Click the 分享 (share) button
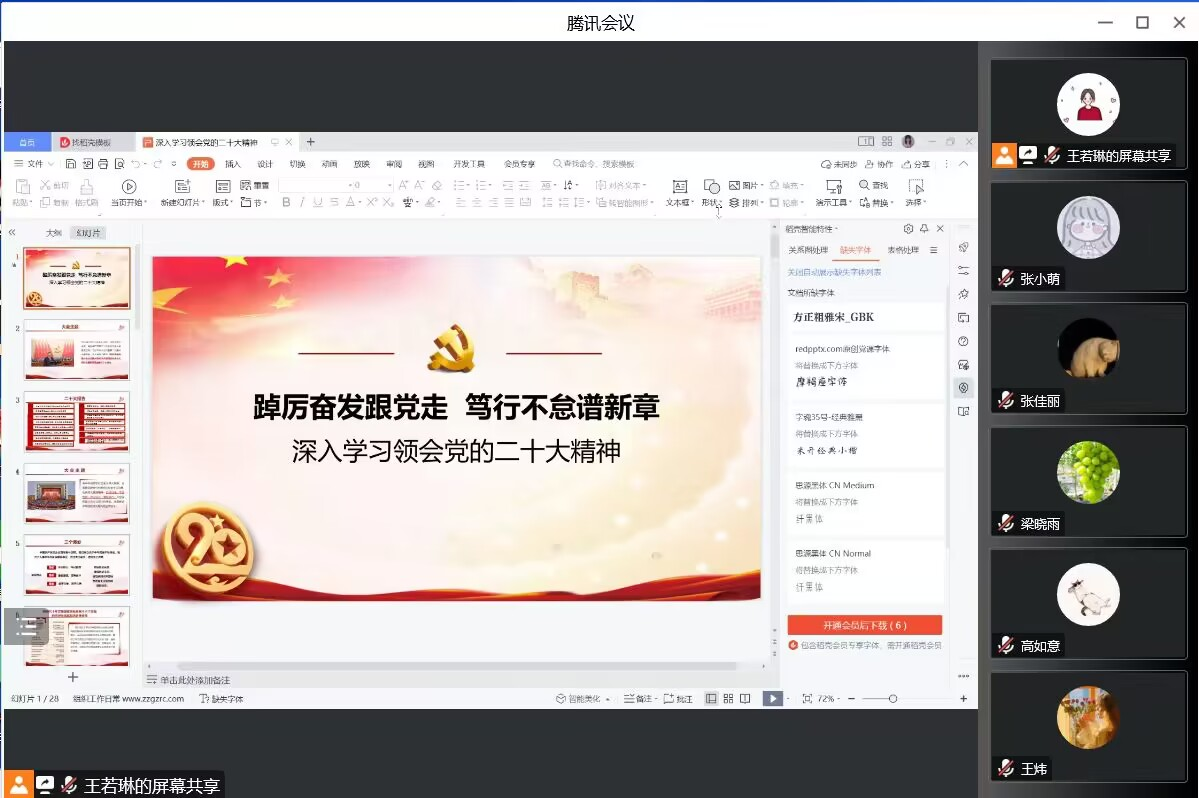The width and height of the screenshot is (1199, 798). click(916, 164)
